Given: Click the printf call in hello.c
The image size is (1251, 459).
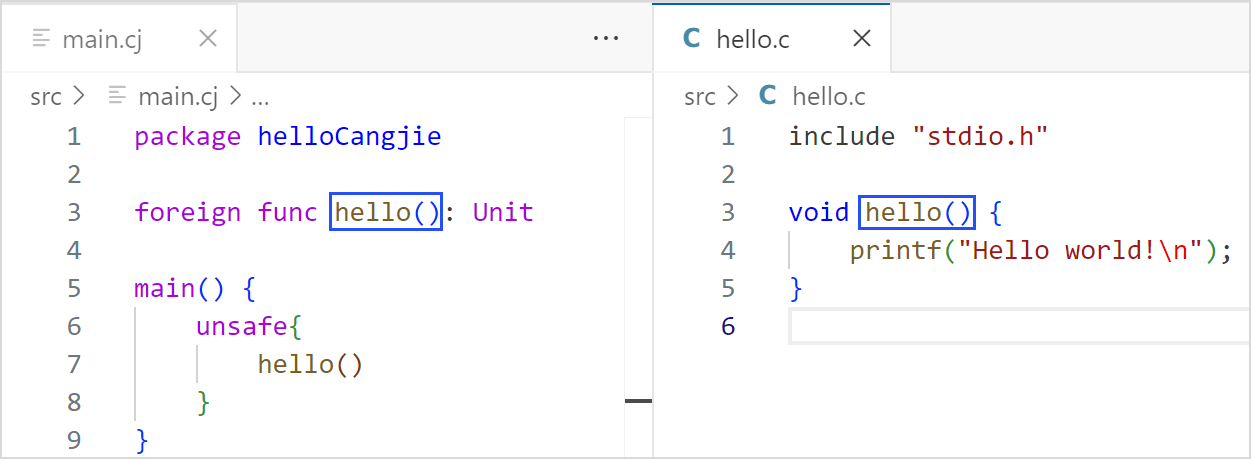Looking at the screenshot, I should tap(892, 250).
